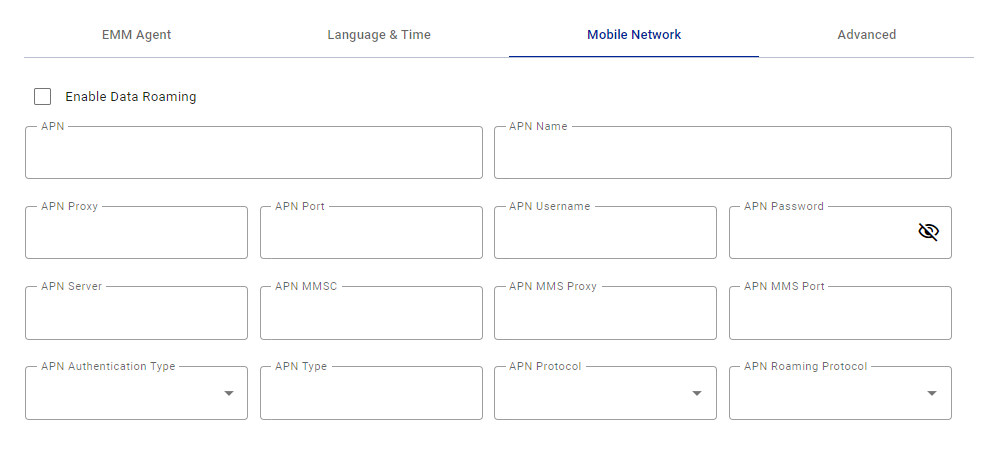
Task: Select the Advanced tab
Action: click(867, 35)
